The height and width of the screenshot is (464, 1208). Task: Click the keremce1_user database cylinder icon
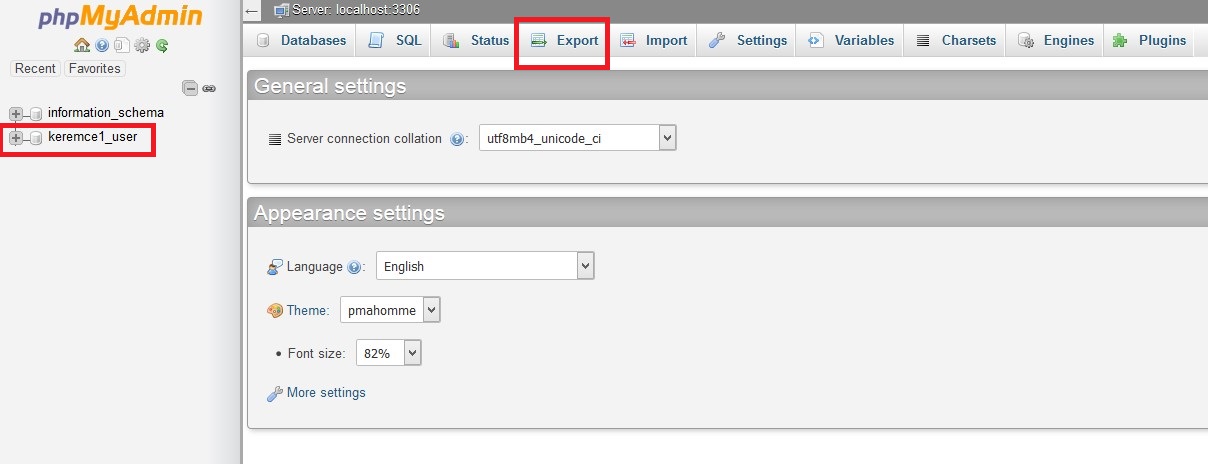(36, 138)
